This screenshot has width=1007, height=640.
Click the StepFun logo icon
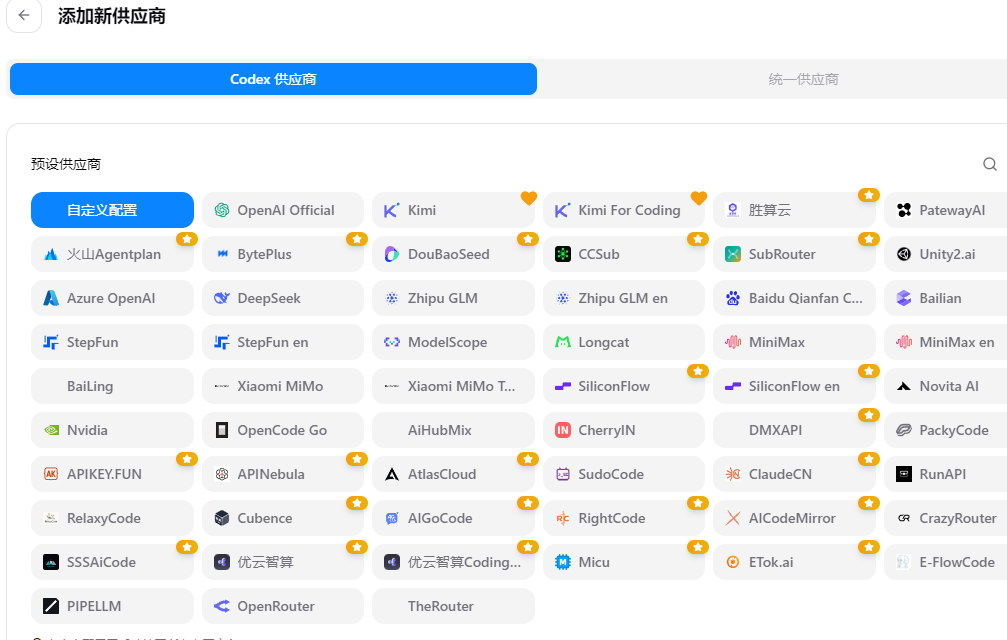tap(51, 342)
